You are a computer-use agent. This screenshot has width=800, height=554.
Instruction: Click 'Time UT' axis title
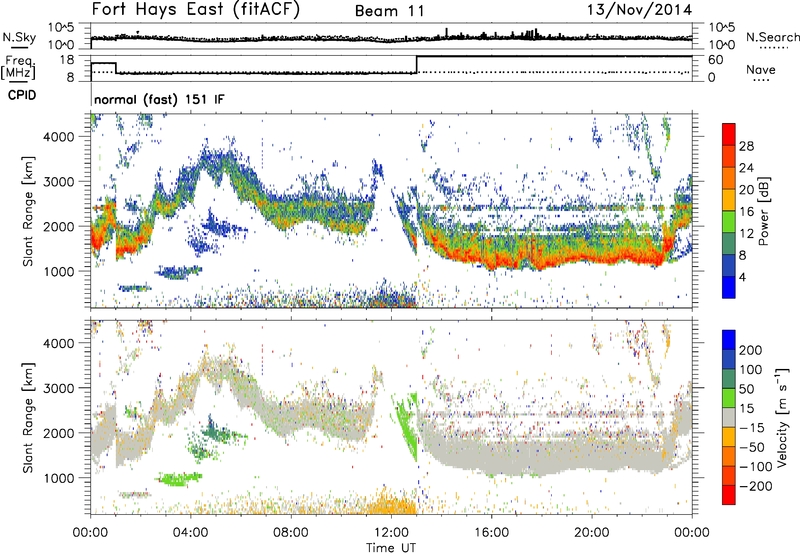[391, 547]
